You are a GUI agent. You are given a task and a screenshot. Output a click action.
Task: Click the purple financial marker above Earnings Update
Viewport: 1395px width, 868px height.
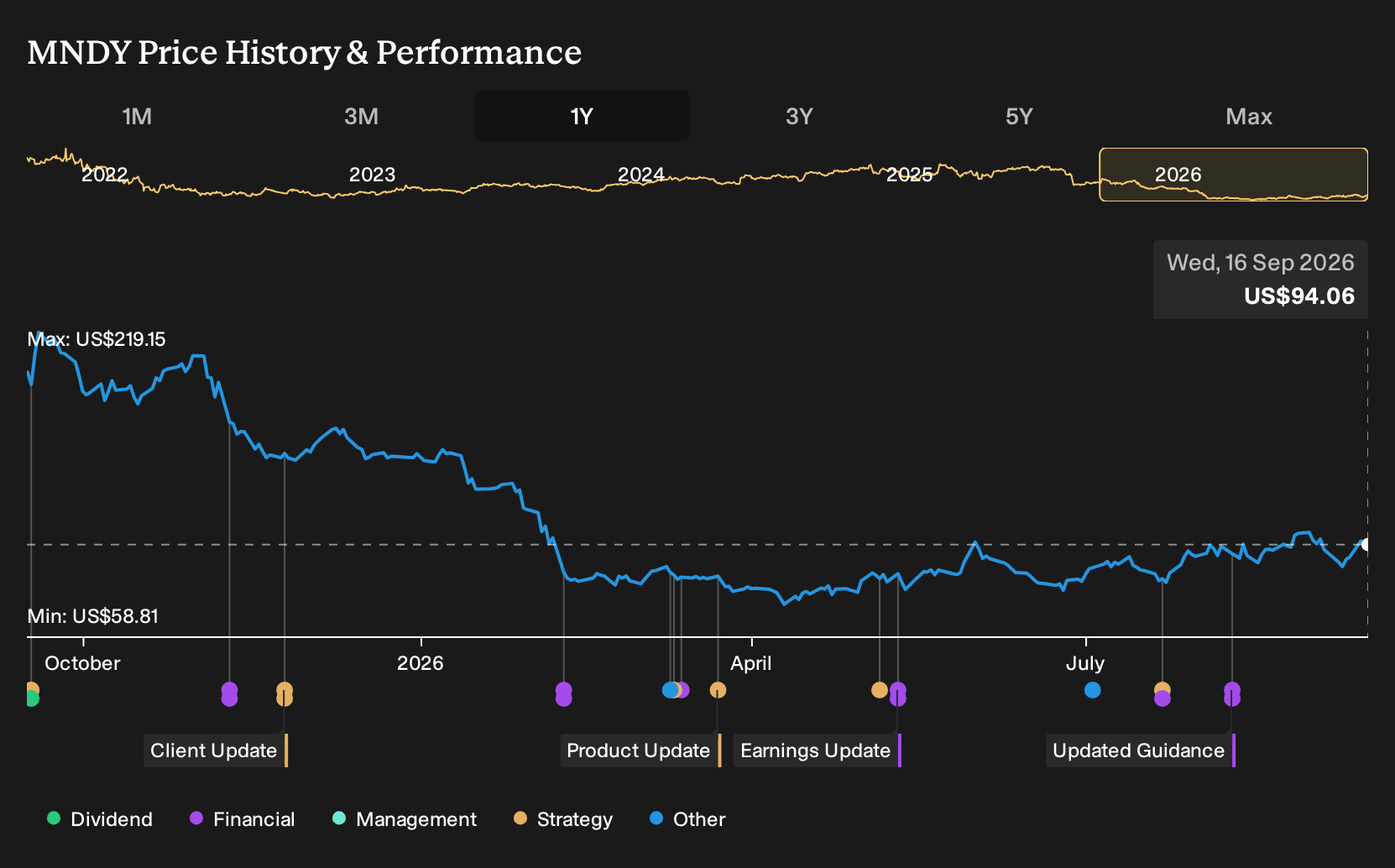tap(898, 694)
